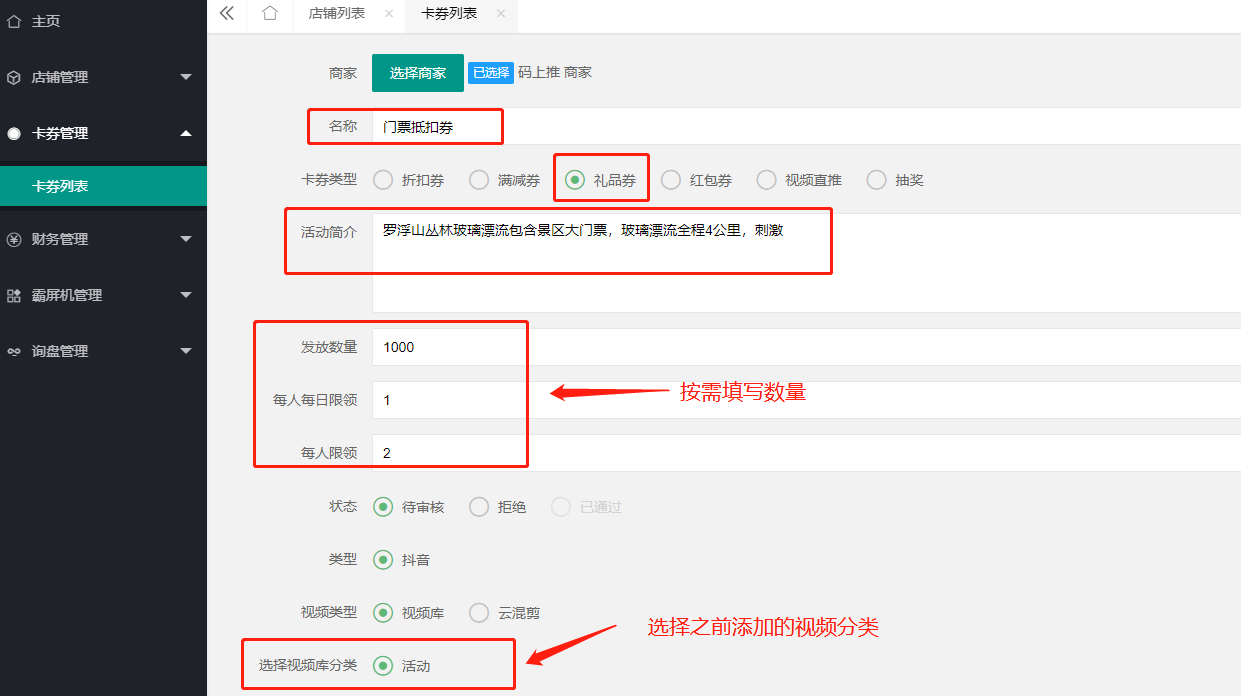Click the 发放数量 input field
This screenshot has height=696, width=1241.
pos(806,347)
